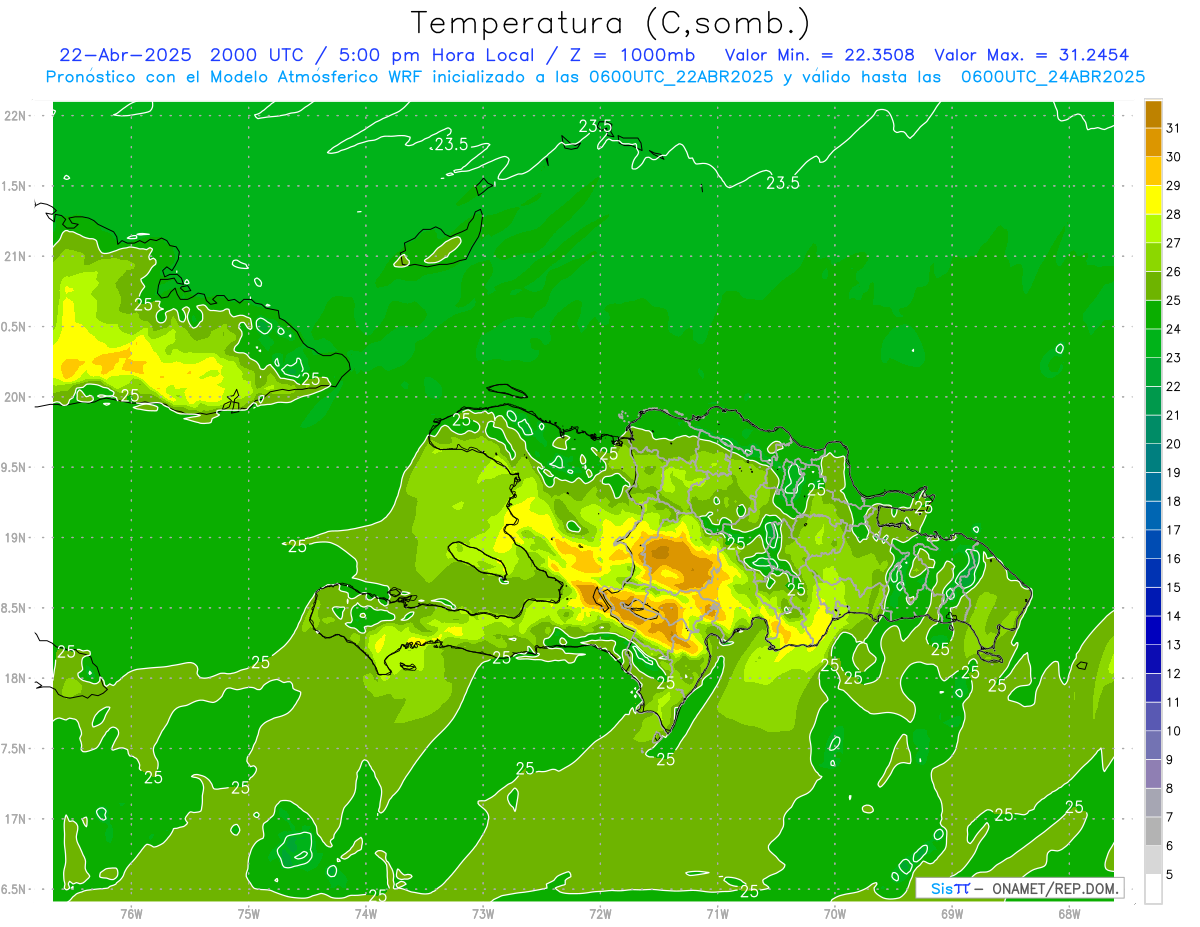Click the "15" legend value

(x=1173, y=588)
